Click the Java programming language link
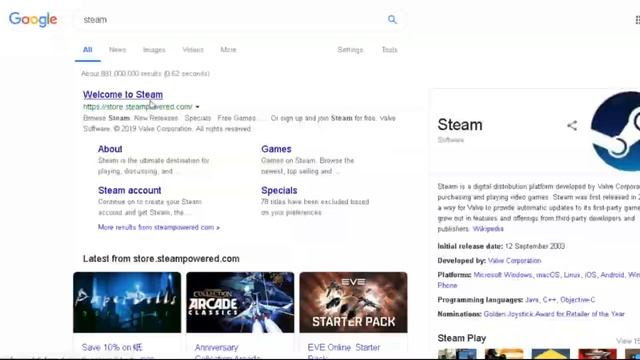The width and height of the screenshot is (640, 360). [532, 300]
